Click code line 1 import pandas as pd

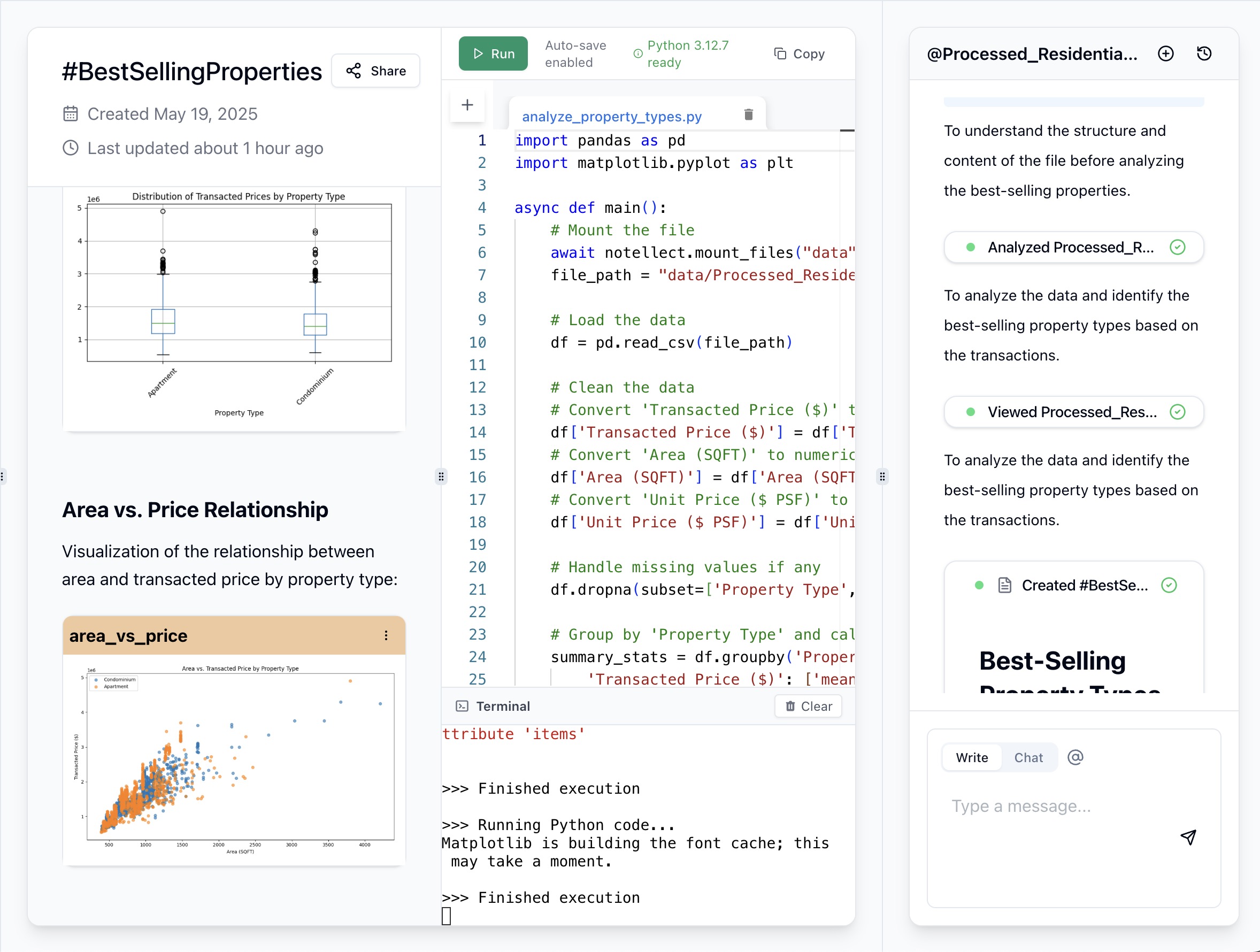coord(600,140)
